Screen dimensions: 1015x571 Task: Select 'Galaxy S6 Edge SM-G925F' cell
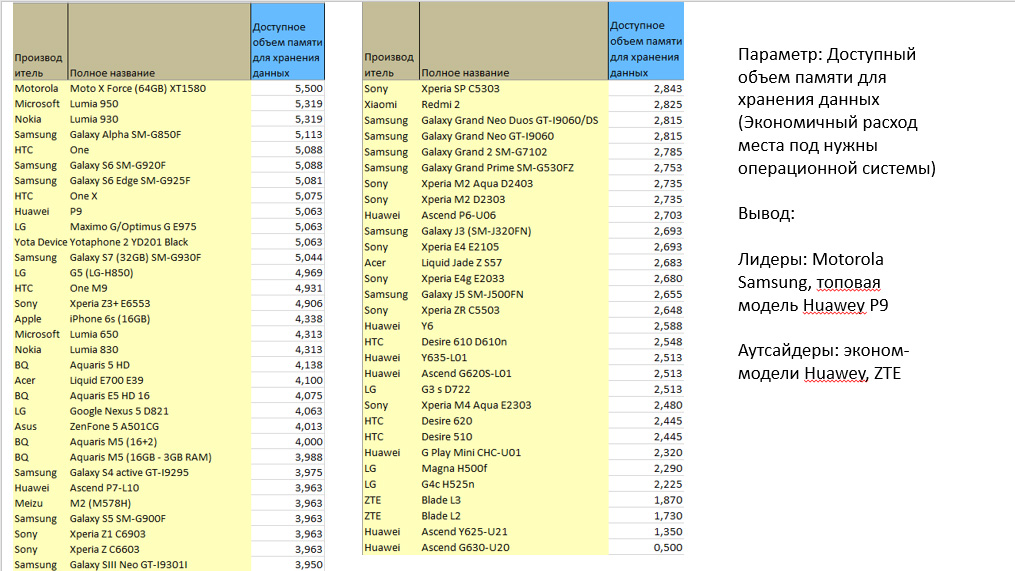point(159,181)
